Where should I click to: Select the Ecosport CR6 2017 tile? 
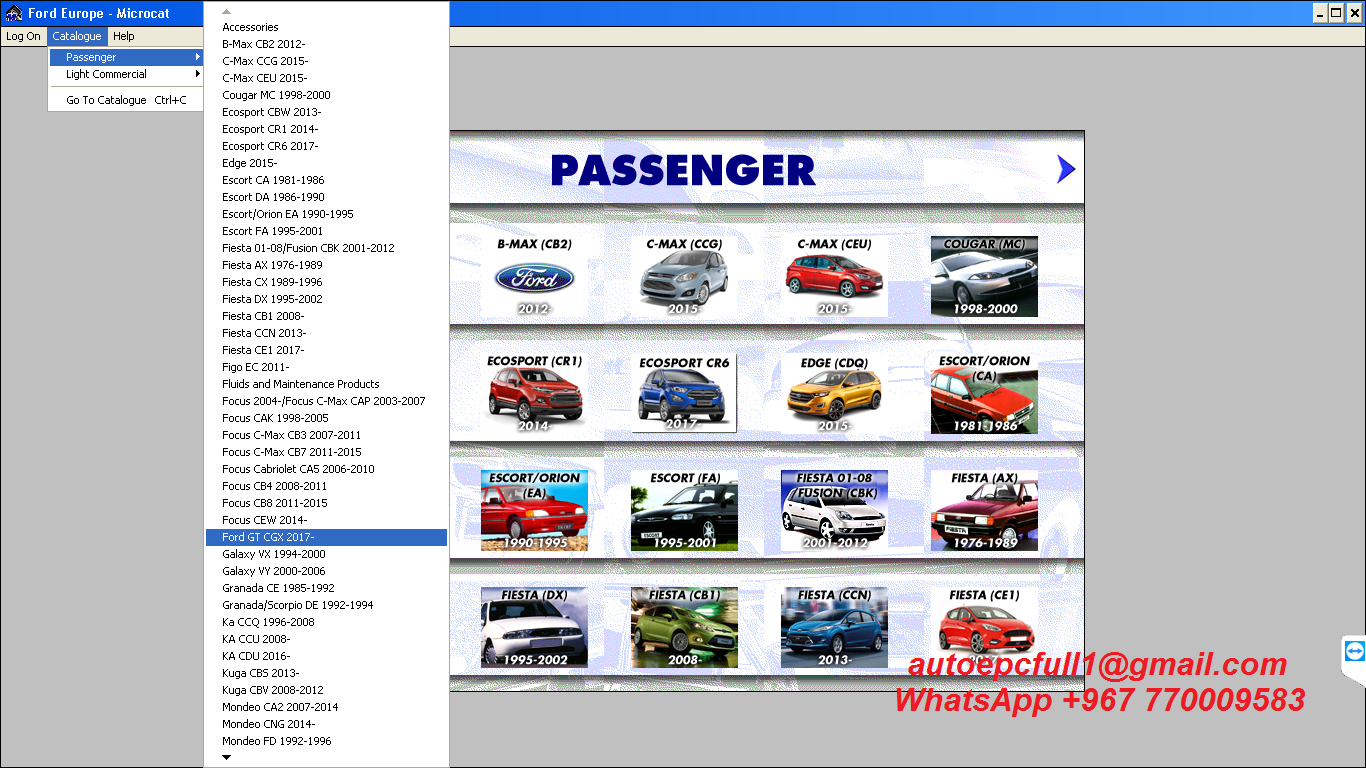click(x=684, y=394)
